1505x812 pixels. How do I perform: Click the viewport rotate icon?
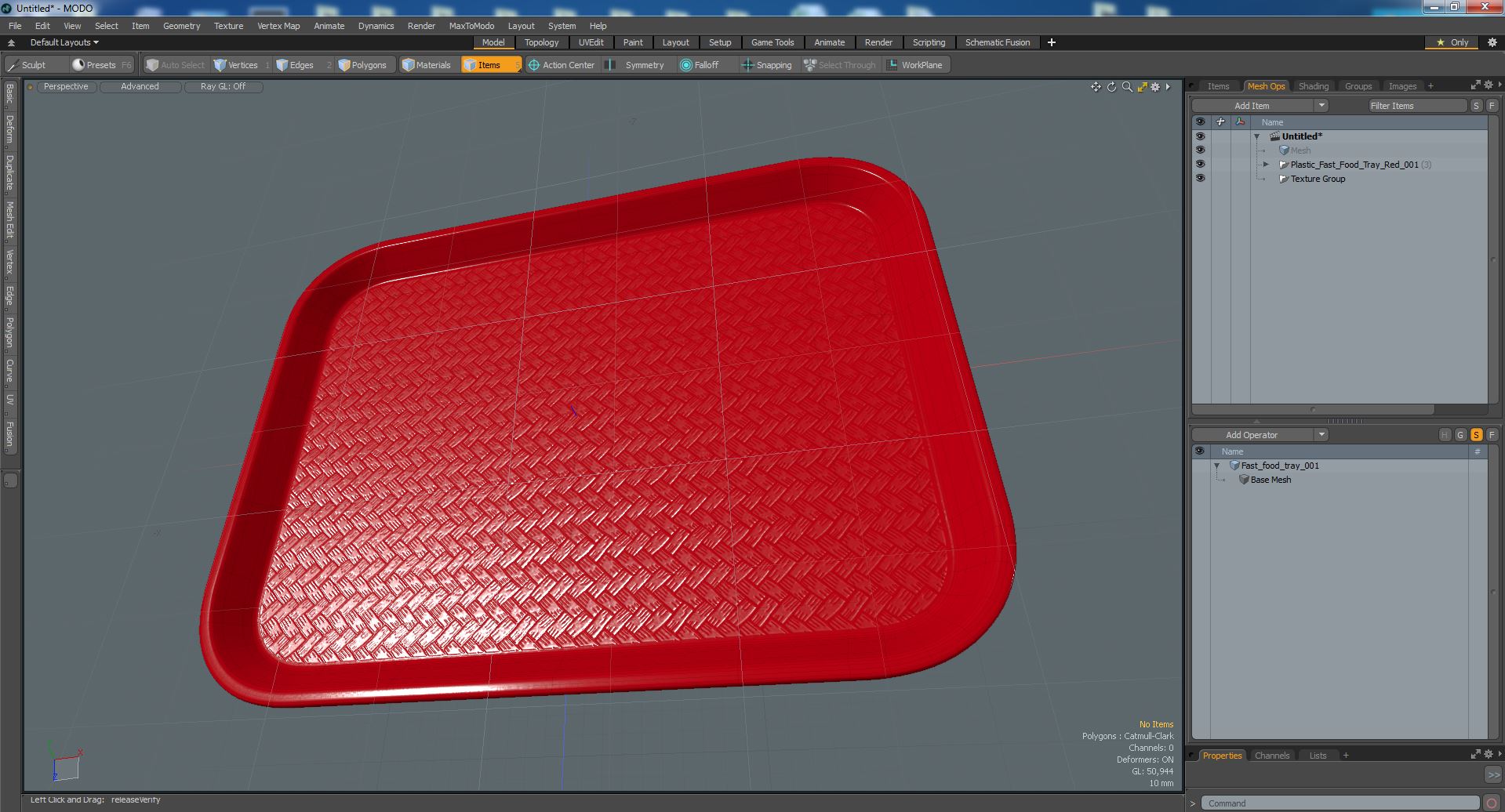[x=1111, y=87]
